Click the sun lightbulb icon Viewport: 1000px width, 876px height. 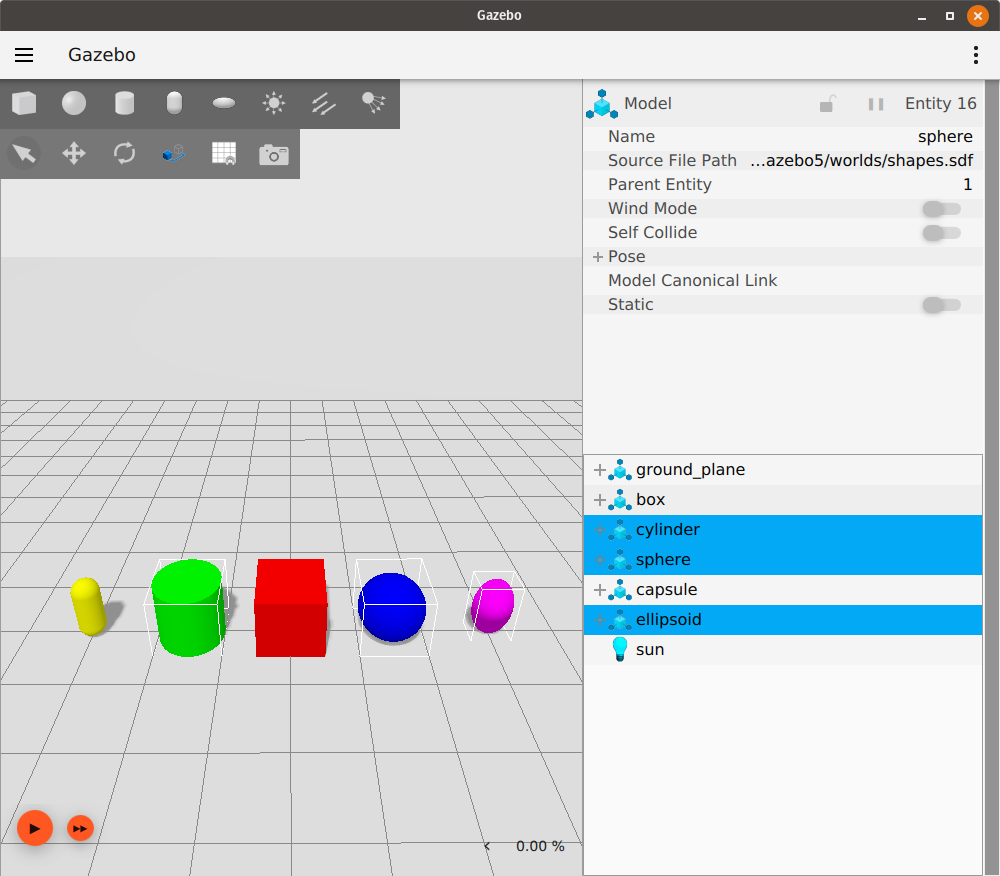point(619,650)
